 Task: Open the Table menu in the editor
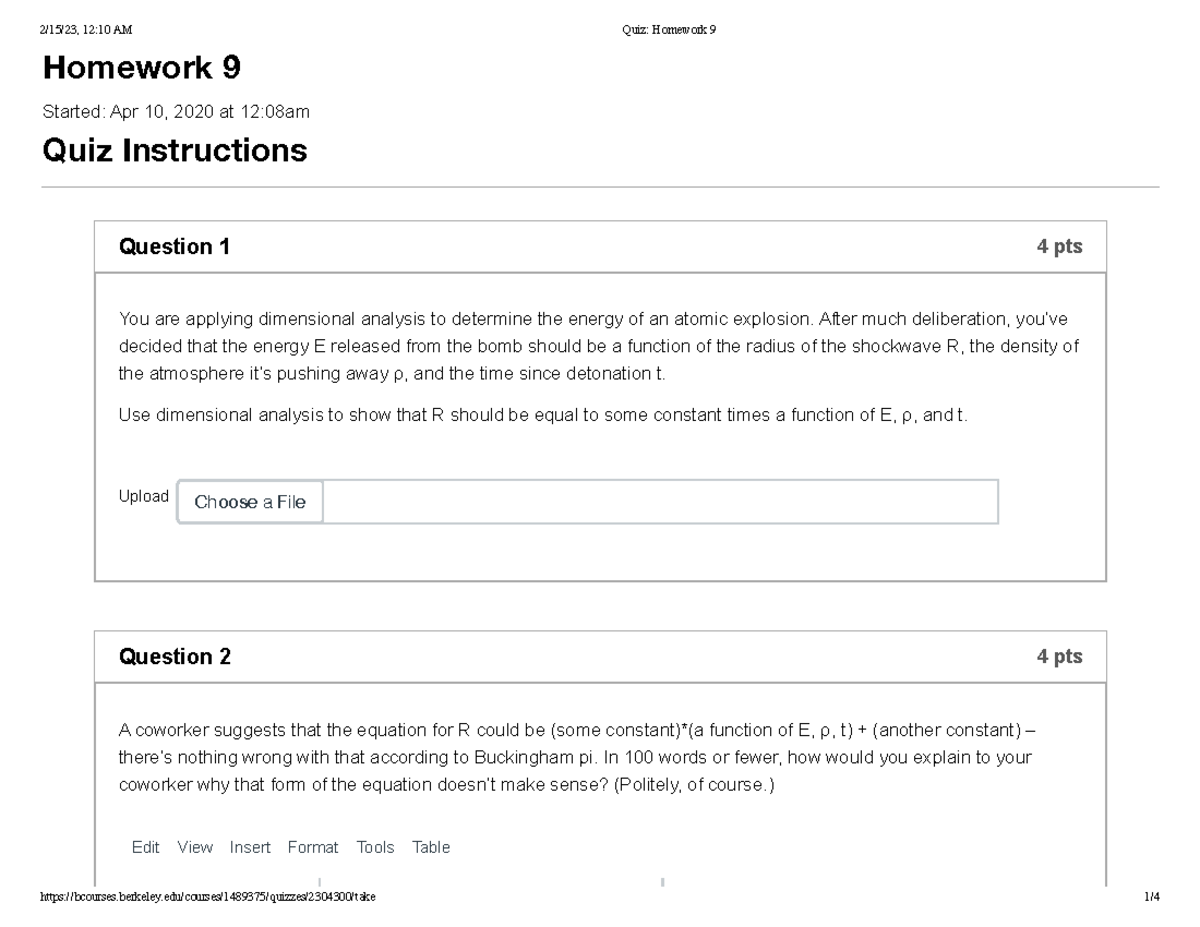pyautogui.click(x=430, y=847)
